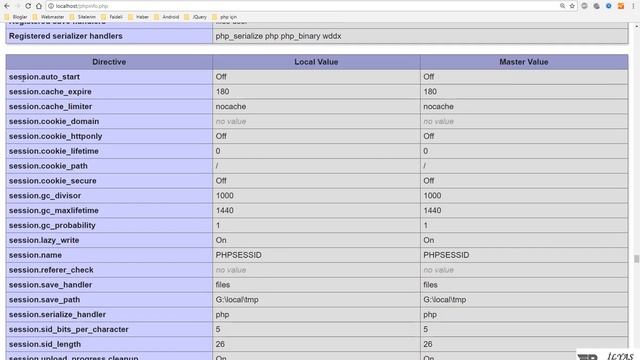Select local value files of session.save_handler
Viewport: 640px width, 360px height.
pyautogui.click(x=223, y=285)
